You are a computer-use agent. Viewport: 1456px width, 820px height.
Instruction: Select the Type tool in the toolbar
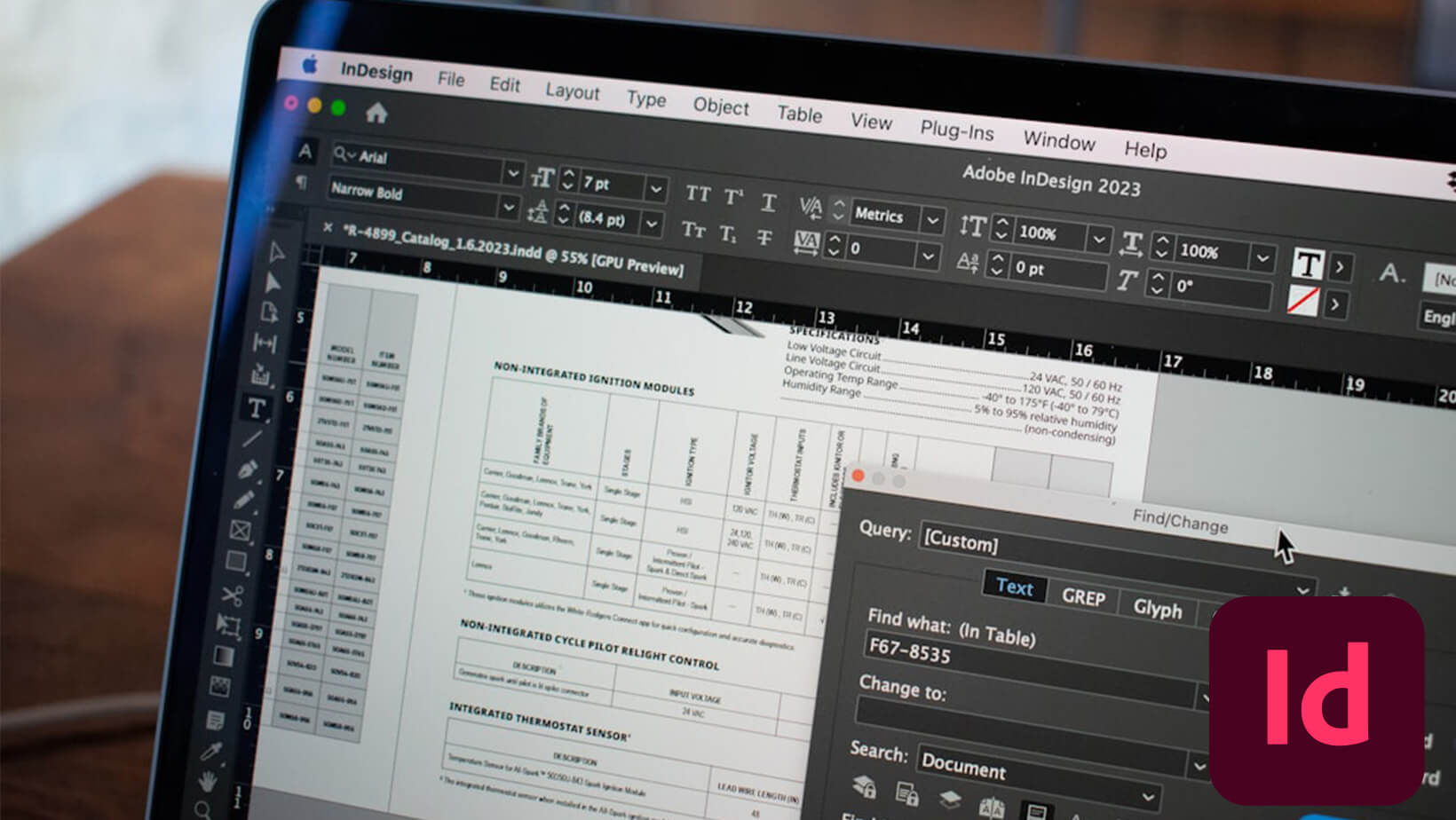click(x=256, y=408)
